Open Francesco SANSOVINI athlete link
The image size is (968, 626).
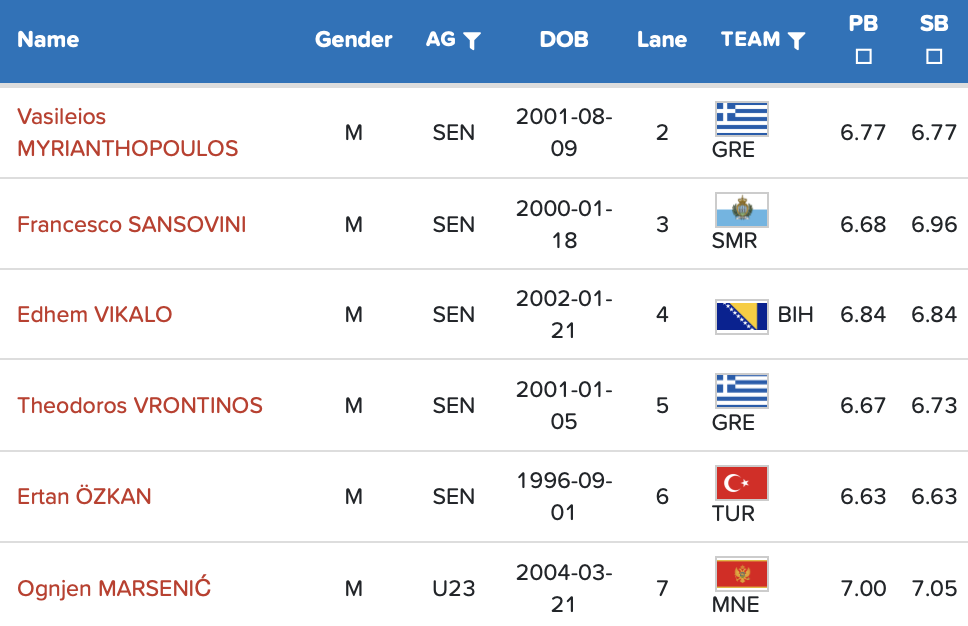(131, 224)
